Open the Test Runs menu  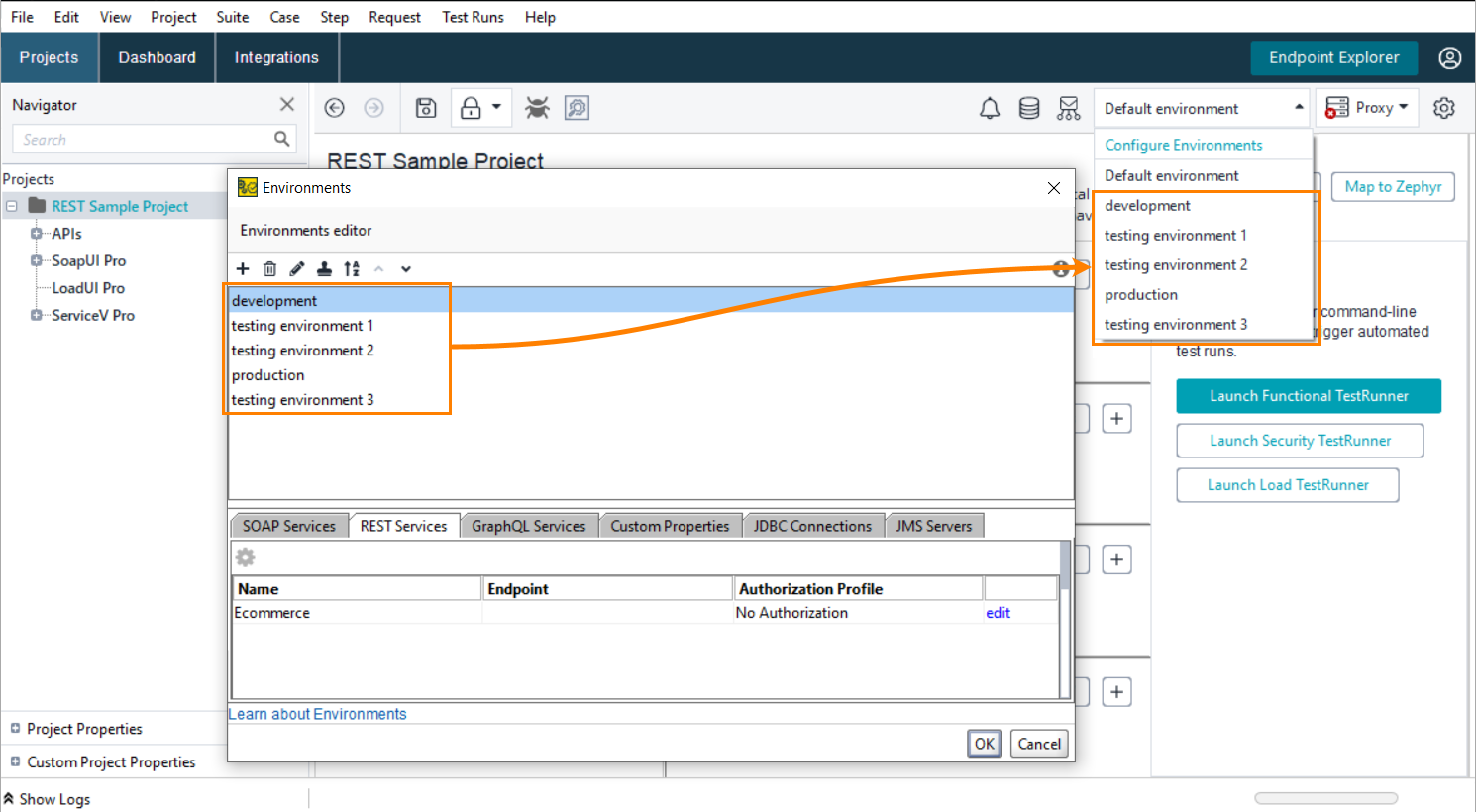[473, 17]
